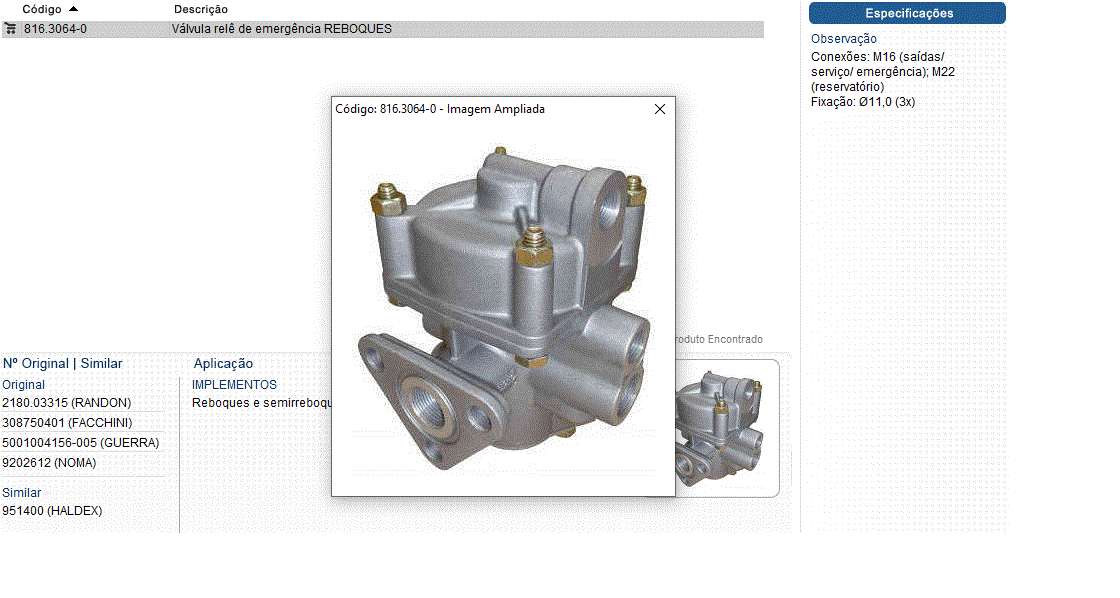Click the cart icon beside code 816.3064-0
The width and height of the screenshot is (1120, 598).
tap(10, 29)
